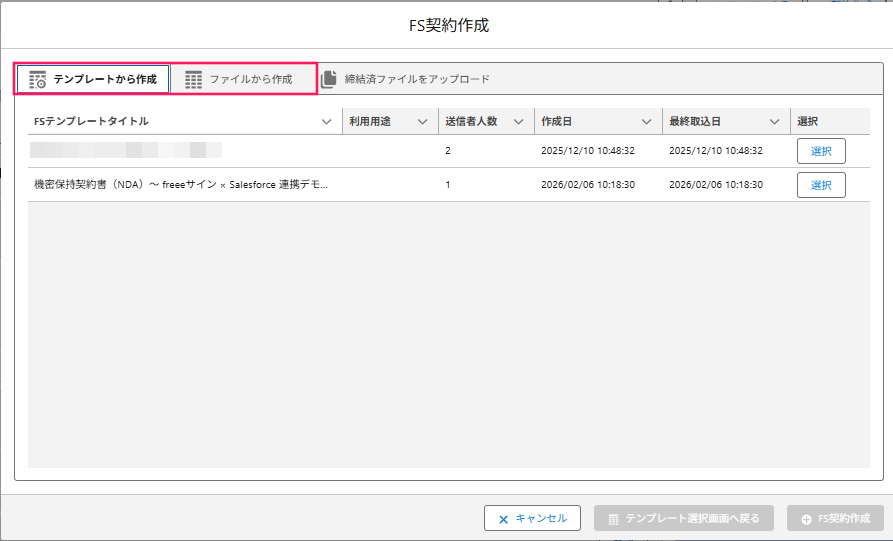Click 最終取込日 cell 2026/02/06 10:18:30
Viewport: 893px width, 541px height.
[x=716, y=185]
